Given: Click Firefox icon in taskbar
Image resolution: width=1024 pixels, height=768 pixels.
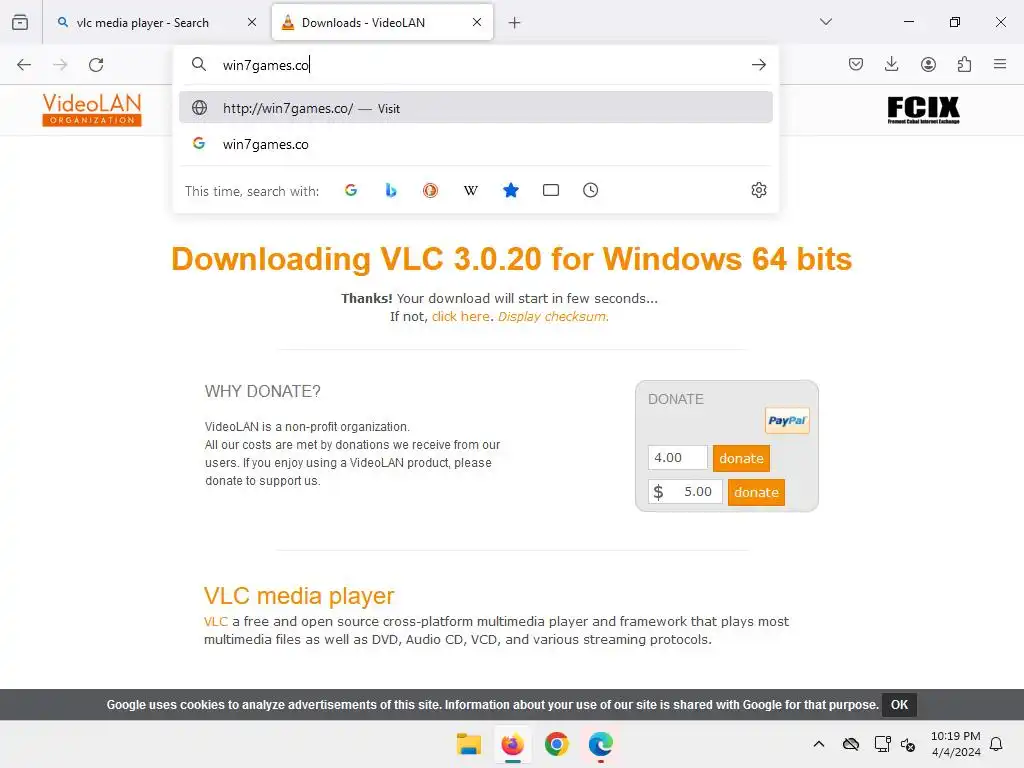Looking at the screenshot, I should tap(513, 744).
